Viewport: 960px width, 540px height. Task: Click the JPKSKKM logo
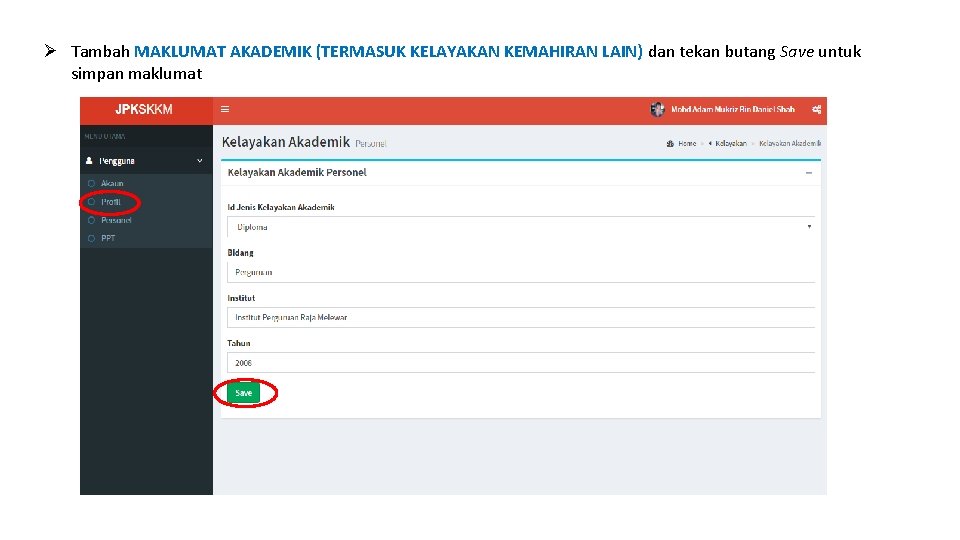click(144, 110)
